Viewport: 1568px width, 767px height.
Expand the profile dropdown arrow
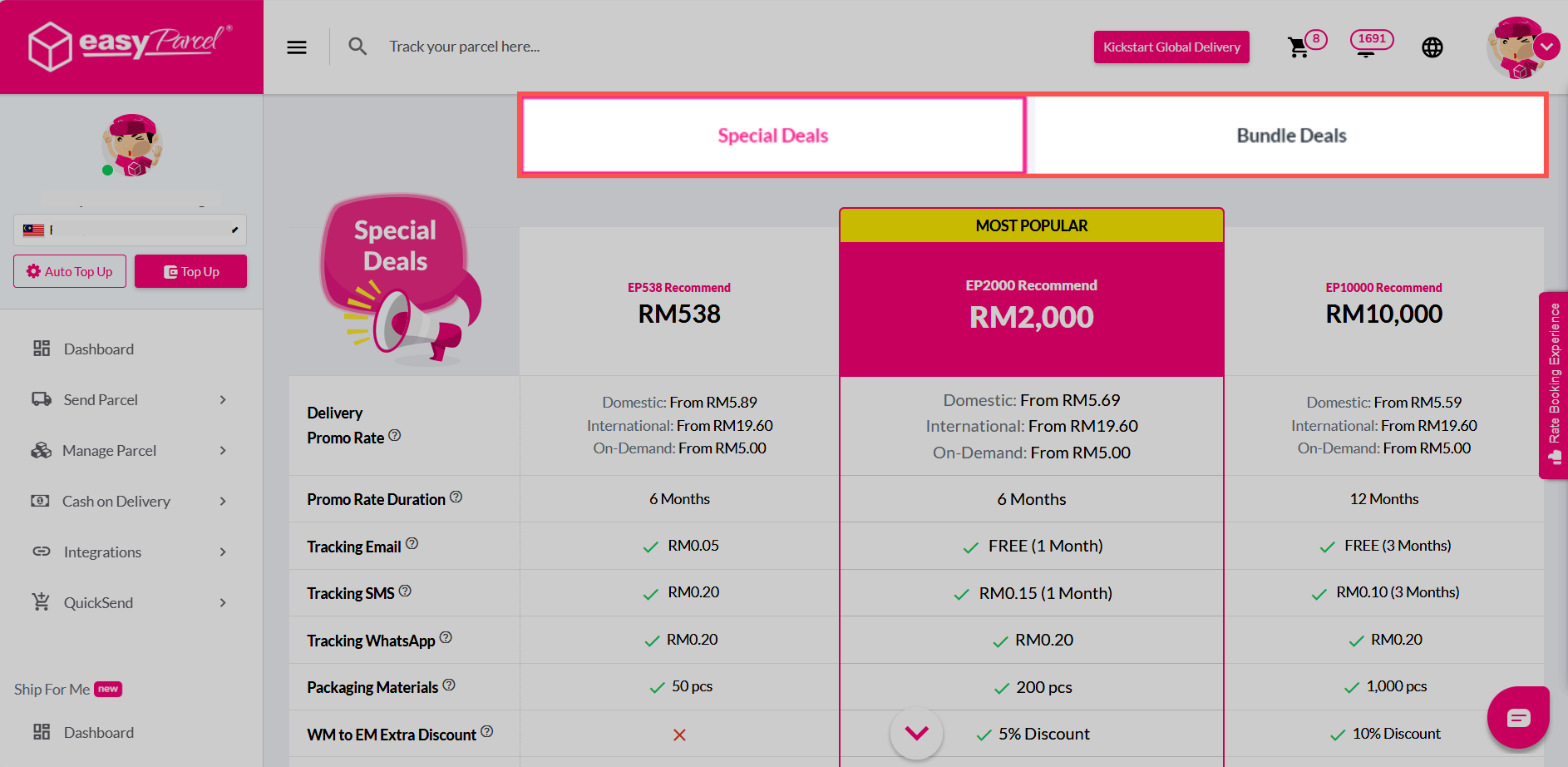point(1547,47)
